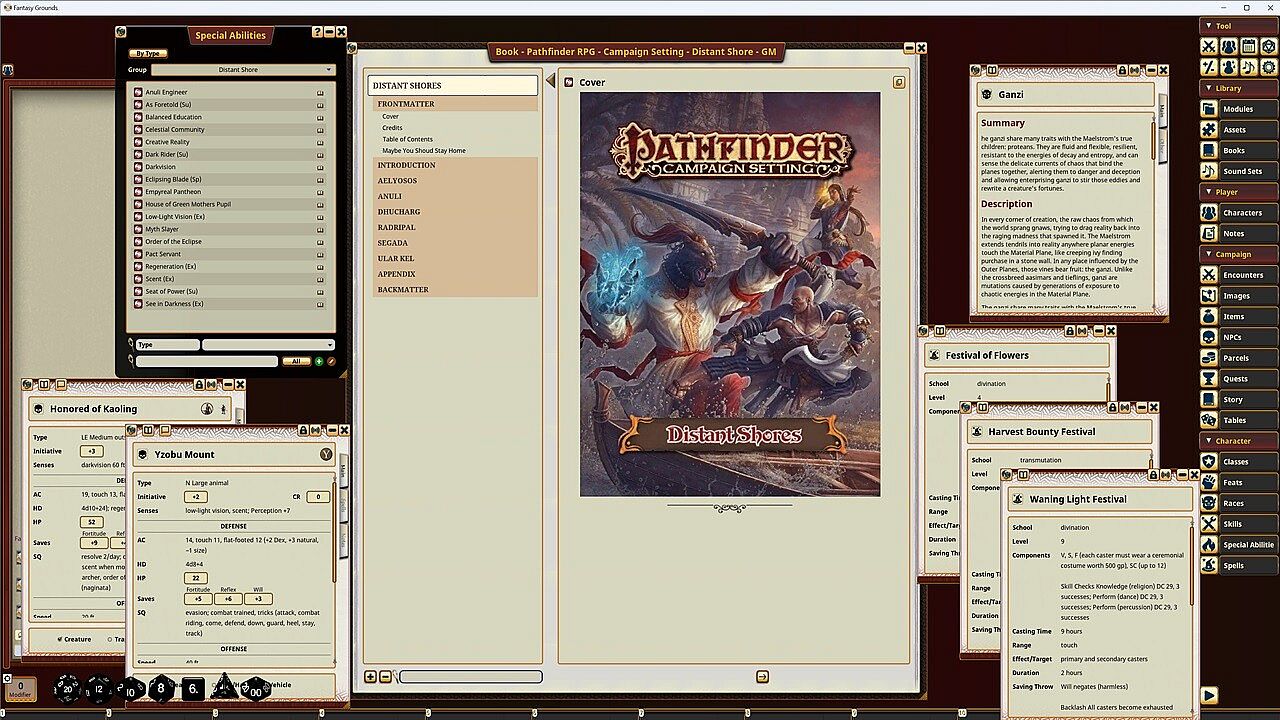Select Table of Contents page
Image resolution: width=1280 pixels, height=720 pixels.
[407, 139]
